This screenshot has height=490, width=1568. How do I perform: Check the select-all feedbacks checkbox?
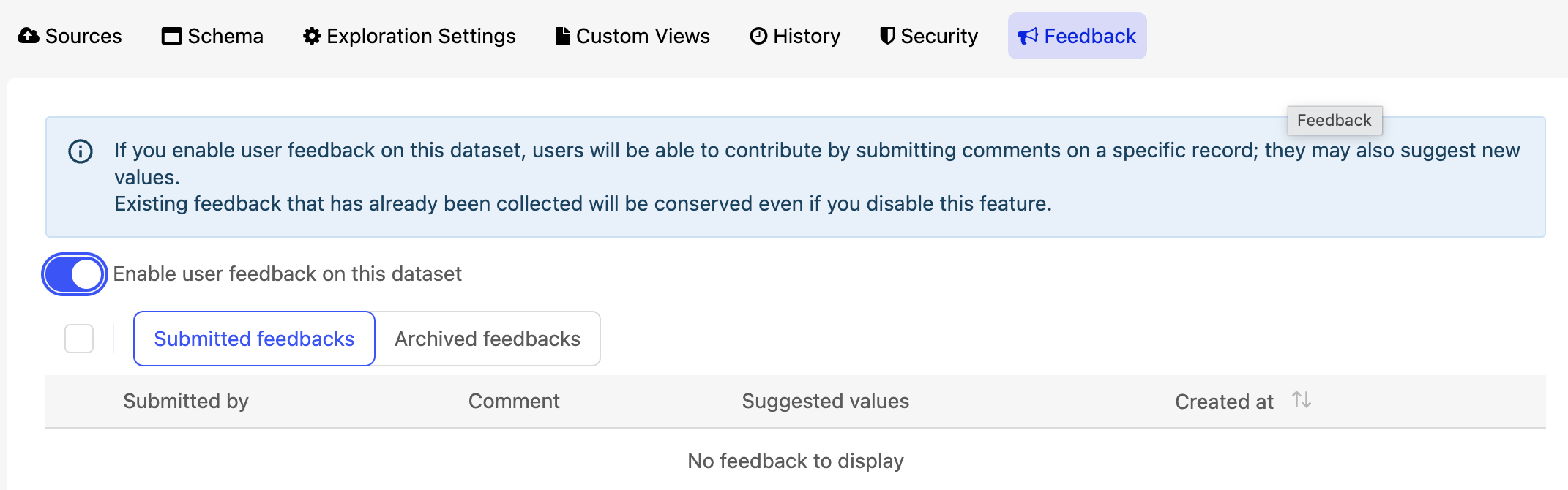[79, 339]
